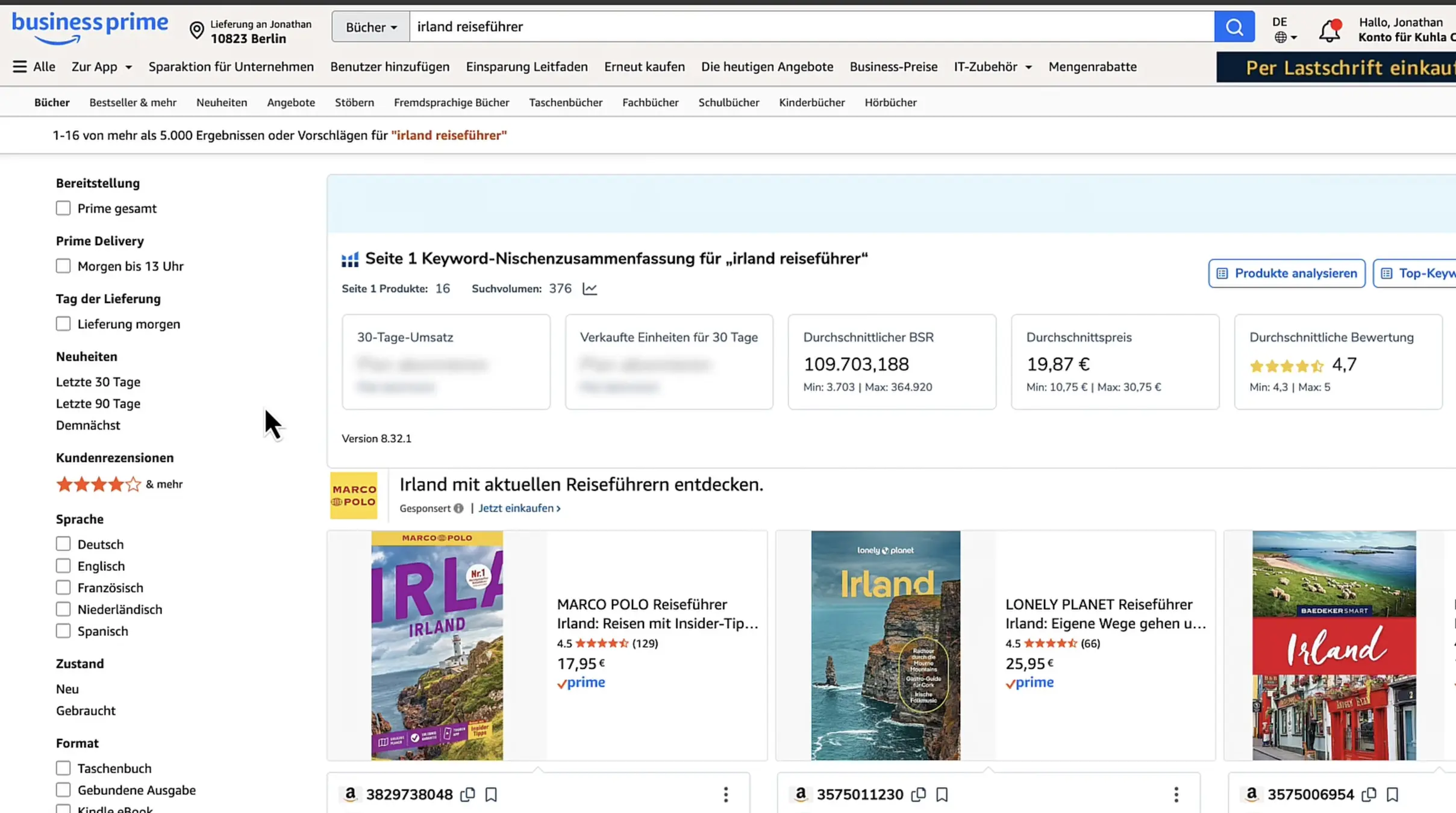Open the Angebote tab
Image resolution: width=1456 pixels, height=813 pixels.
(291, 102)
